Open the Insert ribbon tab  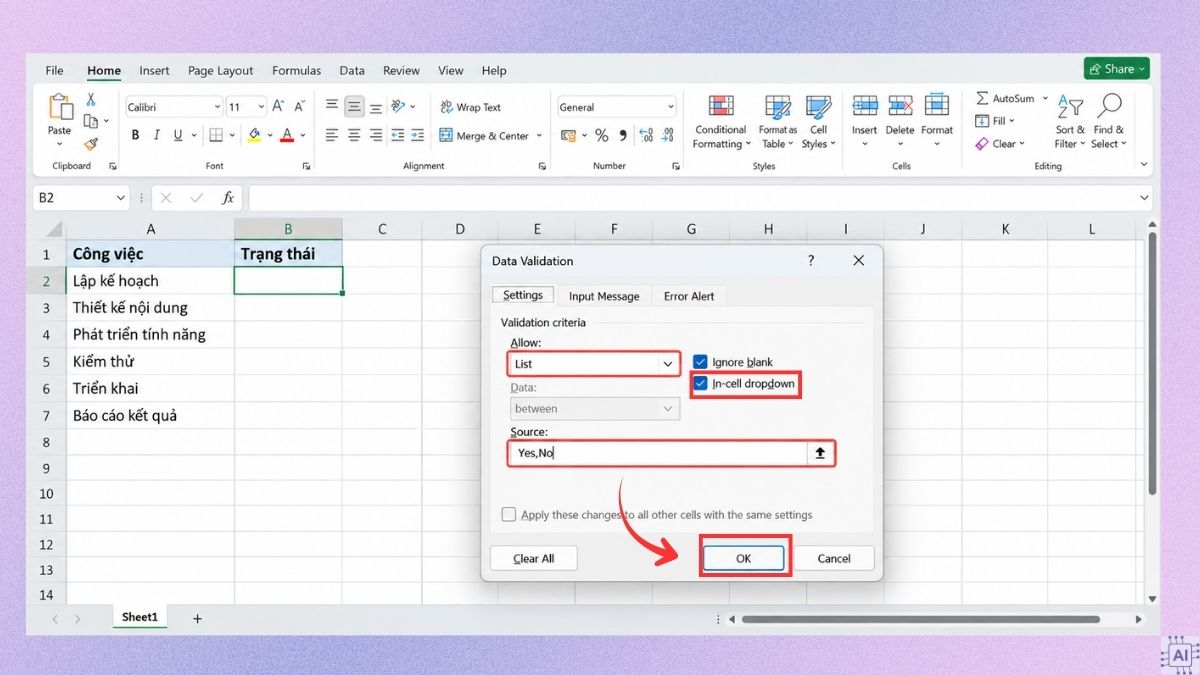pos(154,71)
